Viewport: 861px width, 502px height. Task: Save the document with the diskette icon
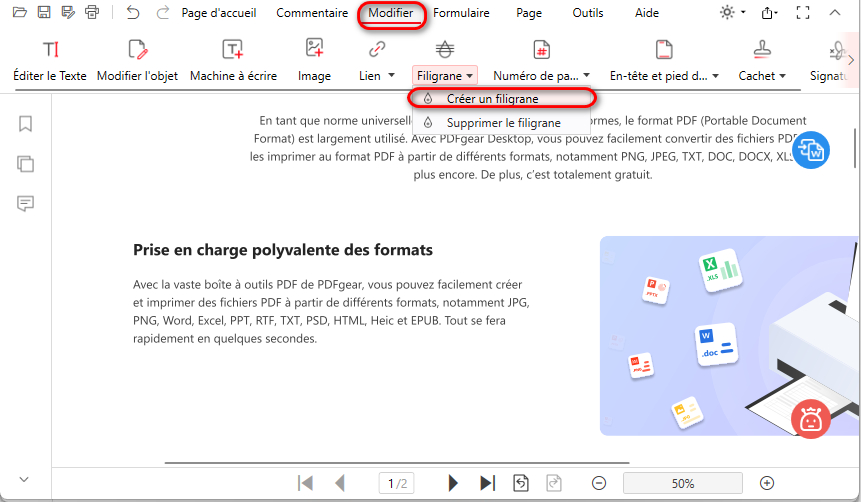click(x=44, y=12)
